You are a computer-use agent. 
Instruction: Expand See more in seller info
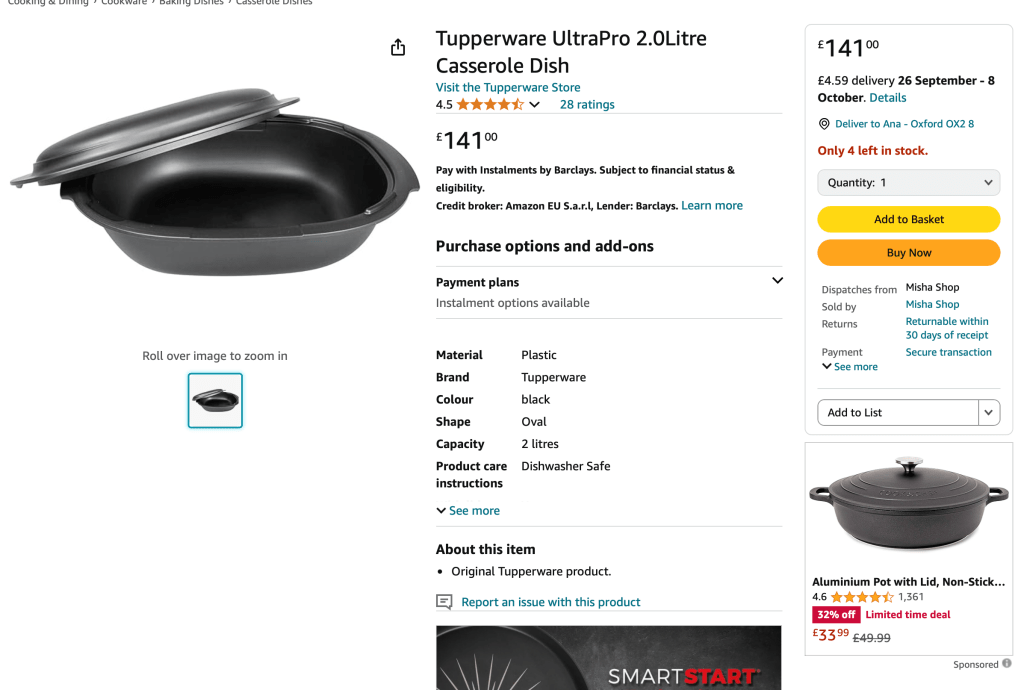point(850,367)
